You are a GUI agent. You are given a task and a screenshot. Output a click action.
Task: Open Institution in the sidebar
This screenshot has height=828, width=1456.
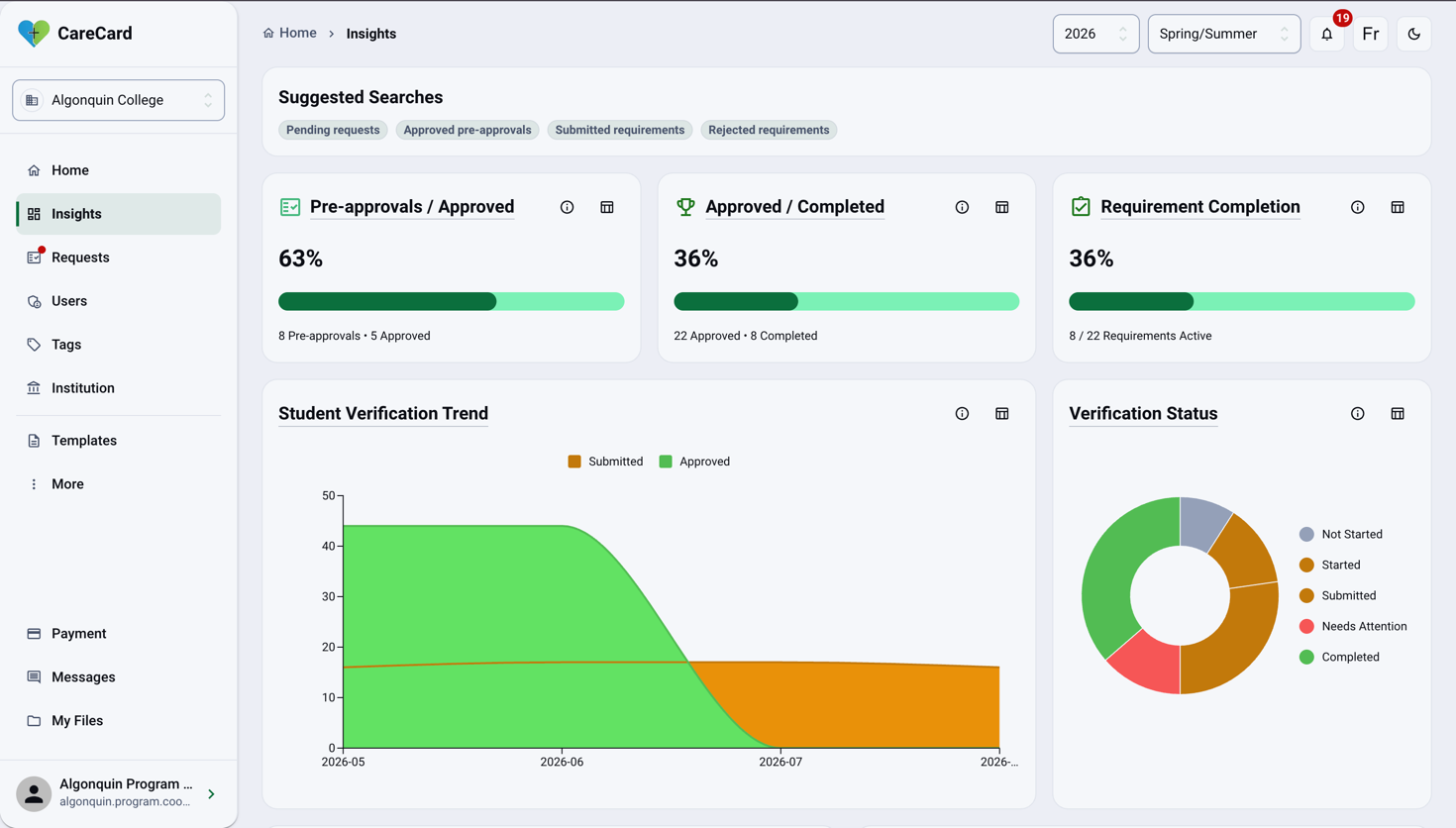click(x=119, y=388)
